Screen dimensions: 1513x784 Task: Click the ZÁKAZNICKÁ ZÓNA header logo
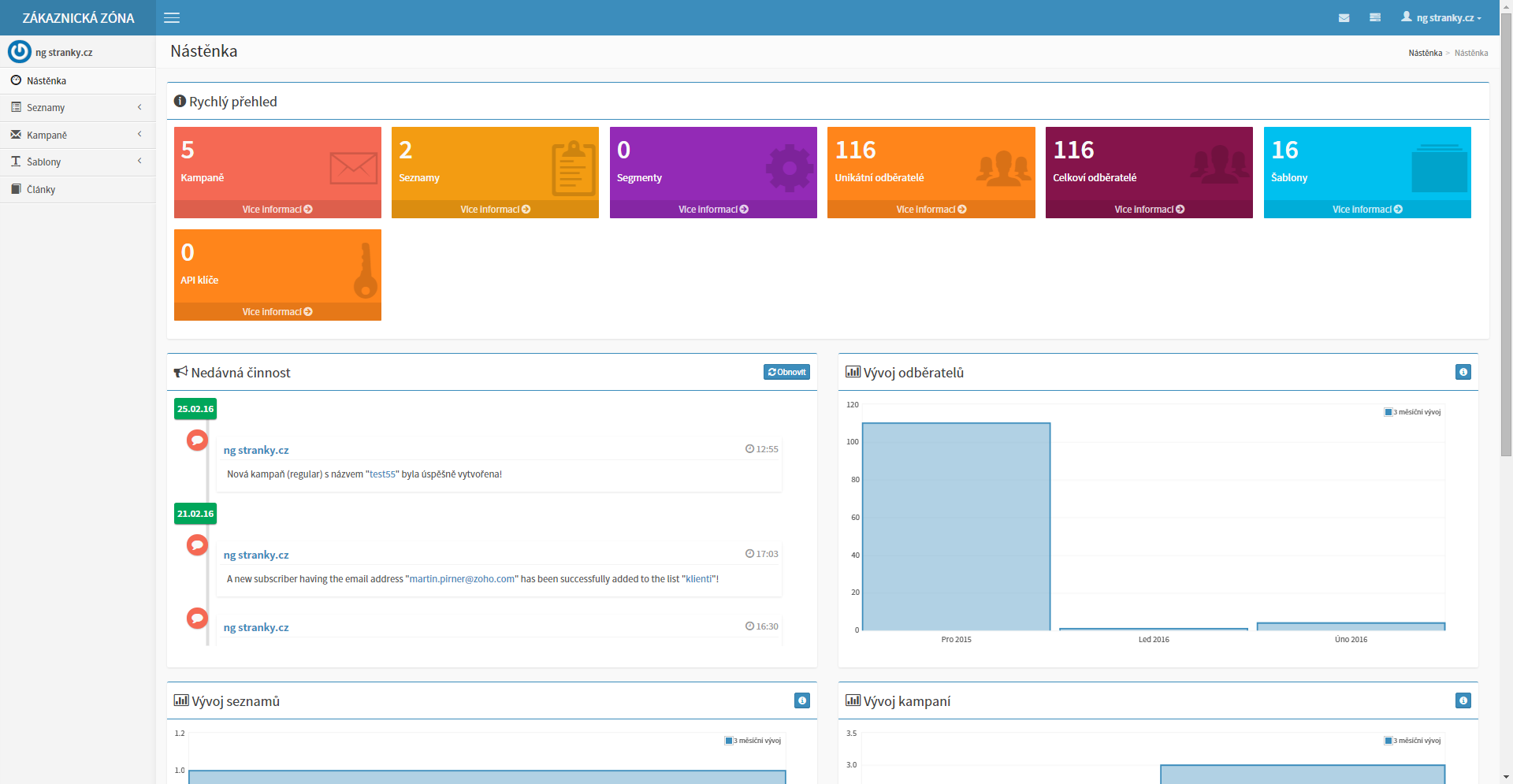[78, 17]
